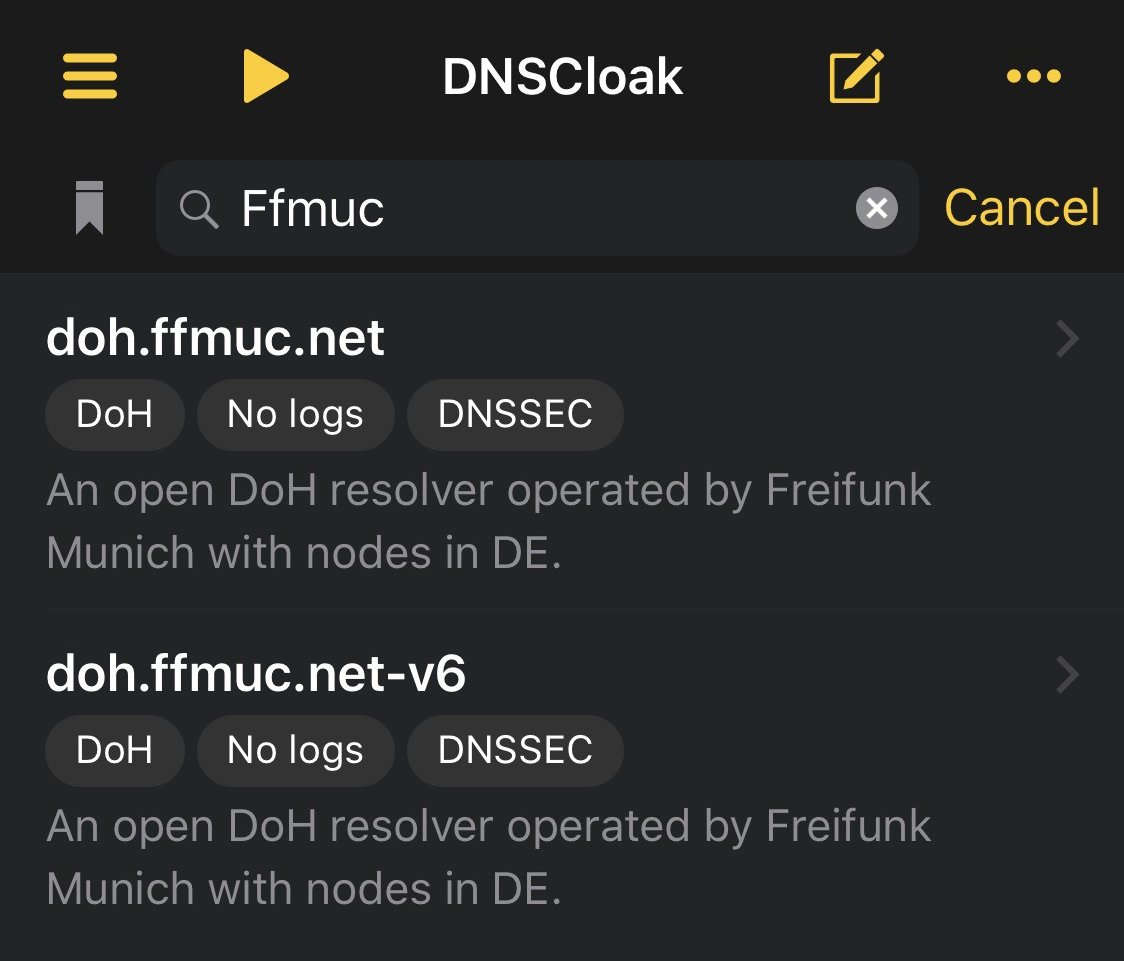Cancel the search
Screen dimensions: 1124x961
click(x=1021, y=208)
